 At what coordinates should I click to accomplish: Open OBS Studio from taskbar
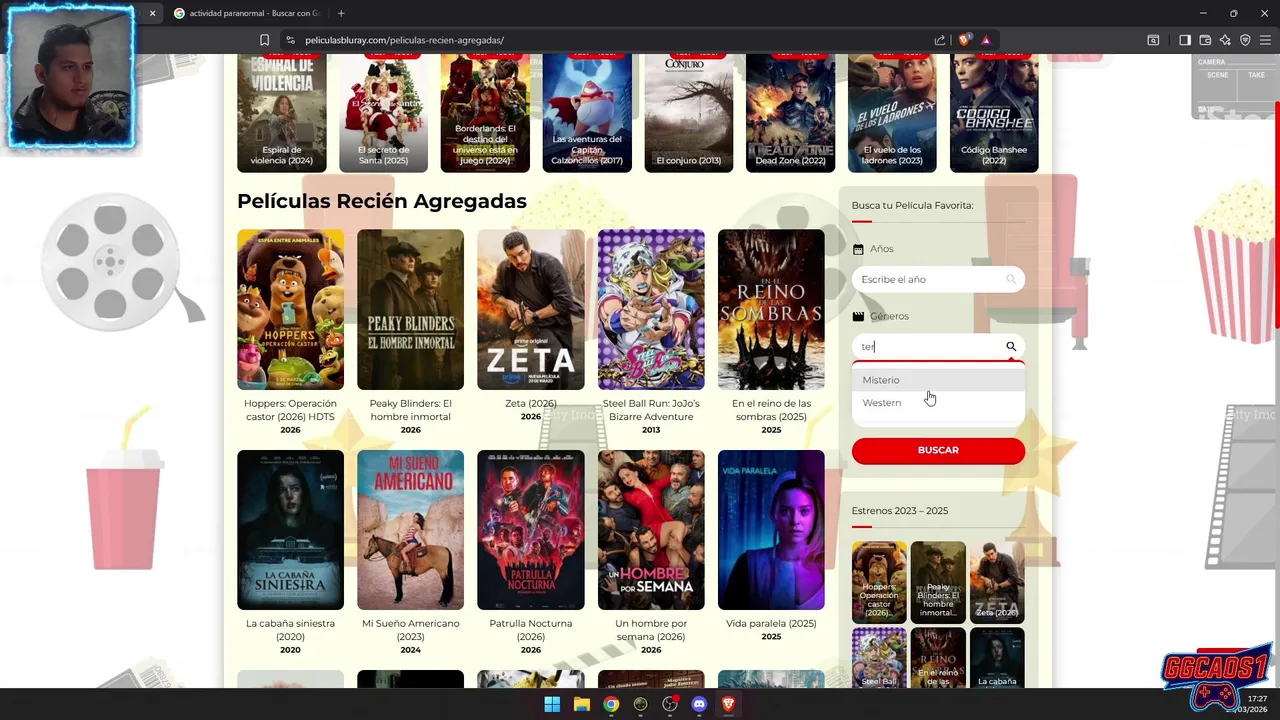[670, 704]
